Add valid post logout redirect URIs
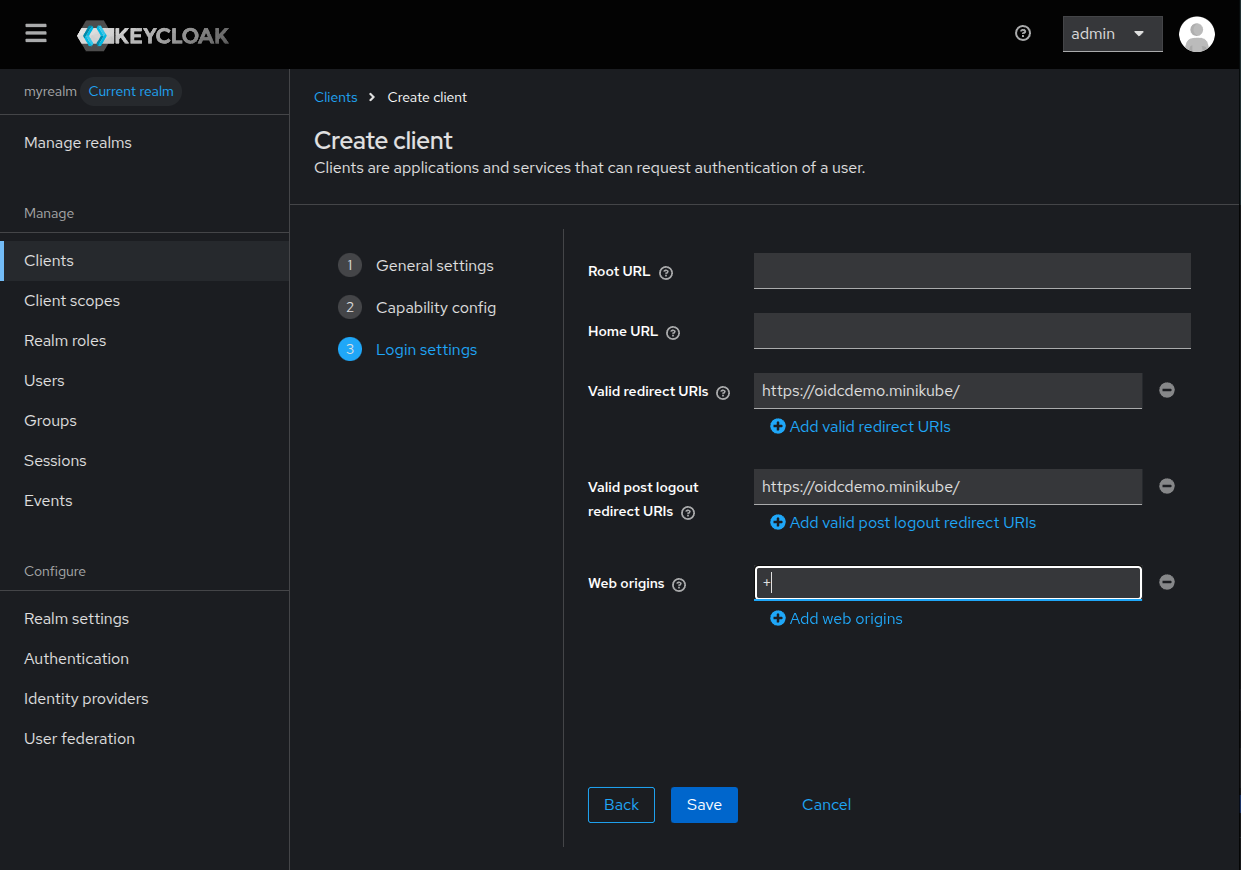Viewport: 1241px width, 870px height. click(x=903, y=523)
